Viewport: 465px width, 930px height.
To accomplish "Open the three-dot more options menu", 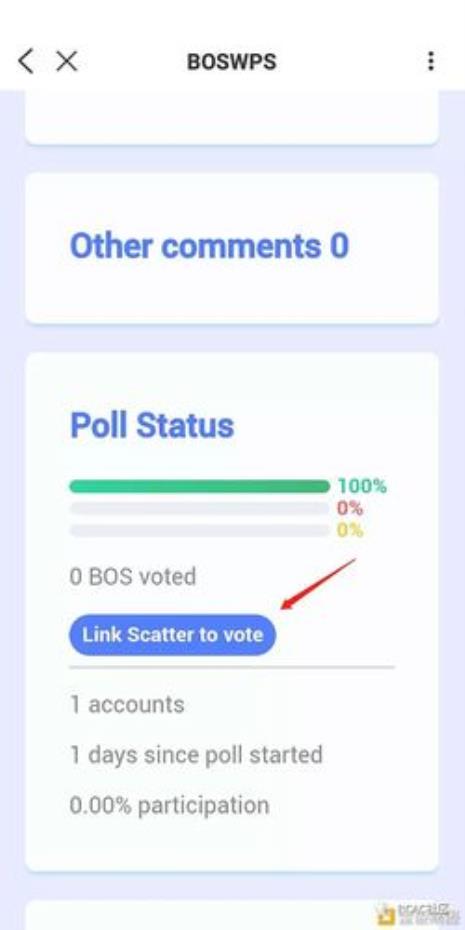I will (x=431, y=61).
